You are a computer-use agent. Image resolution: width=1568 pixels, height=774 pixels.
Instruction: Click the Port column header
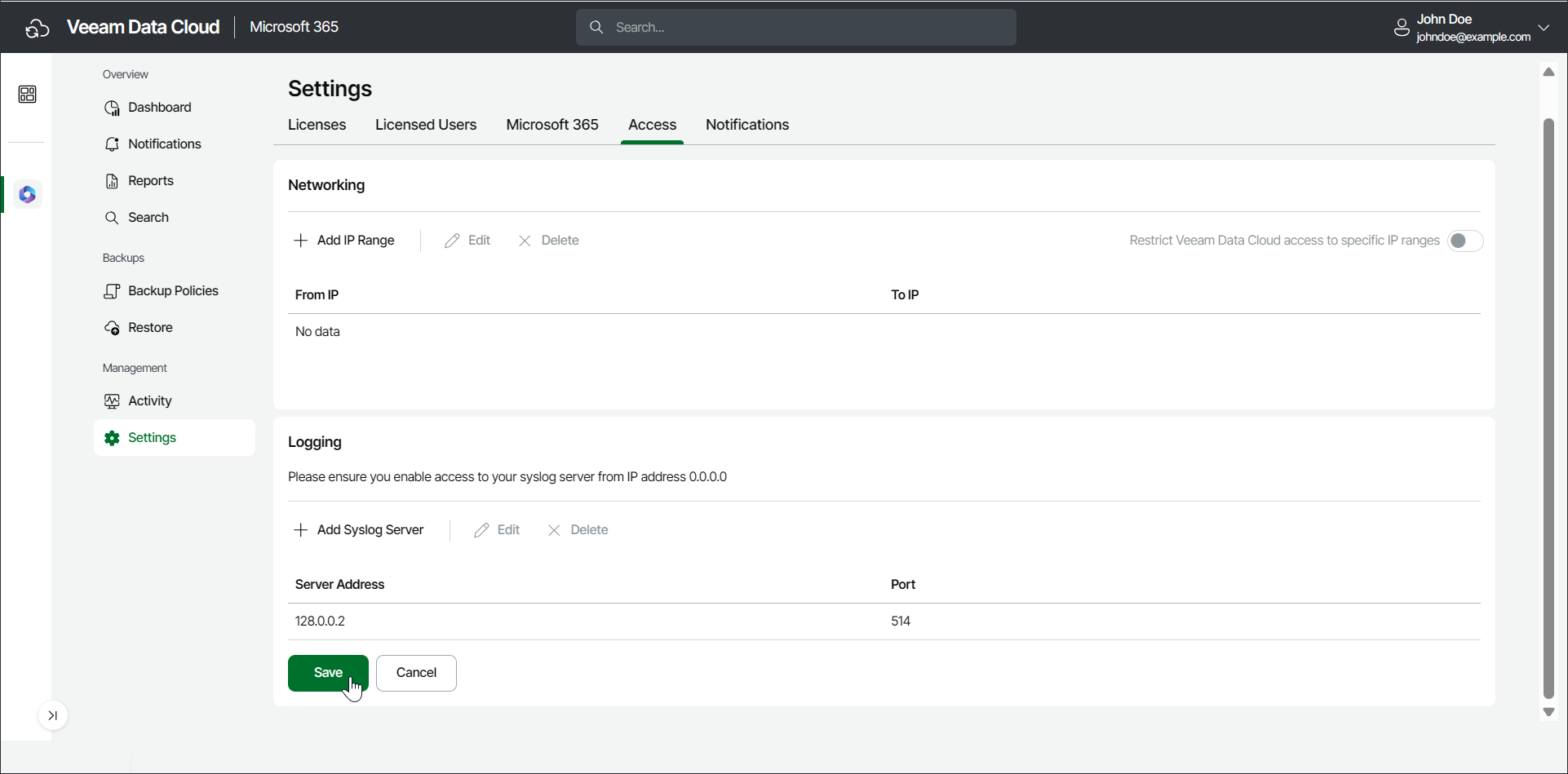tap(903, 585)
